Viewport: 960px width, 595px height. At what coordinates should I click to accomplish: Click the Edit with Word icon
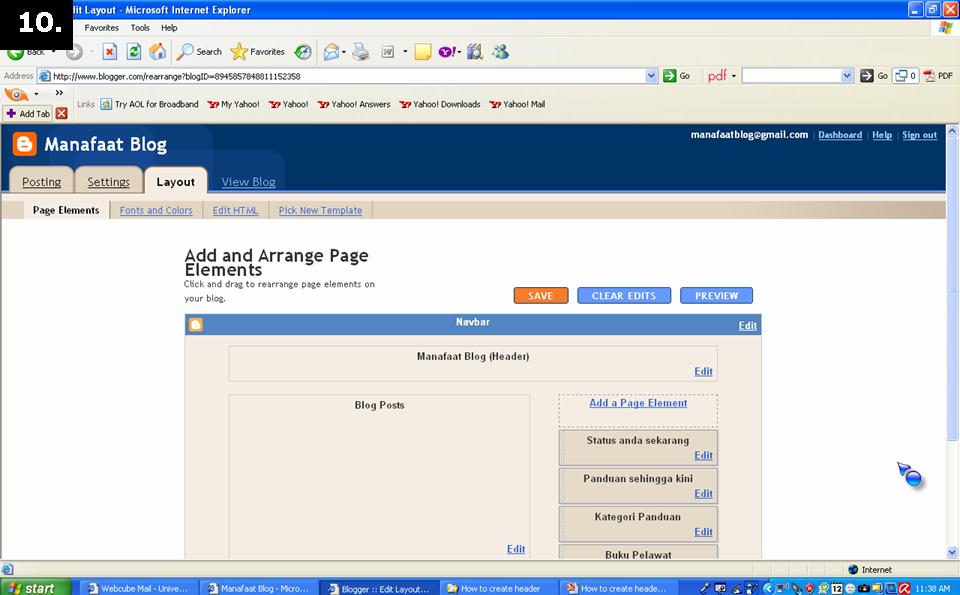coord(388,52)
